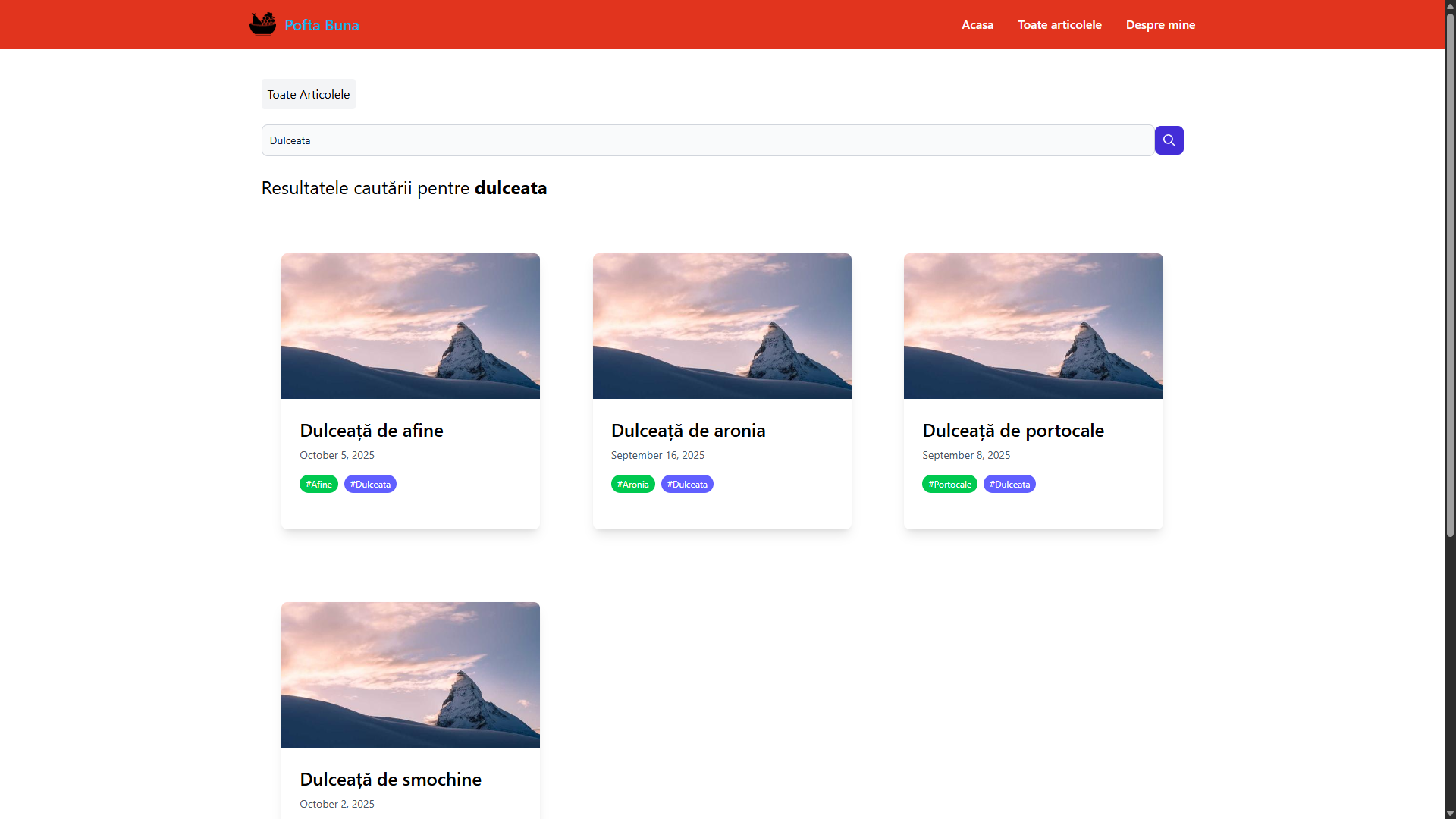1456x819 pixels.
Task: Click the Pofta Buna site title
Action: coord(322,25)
